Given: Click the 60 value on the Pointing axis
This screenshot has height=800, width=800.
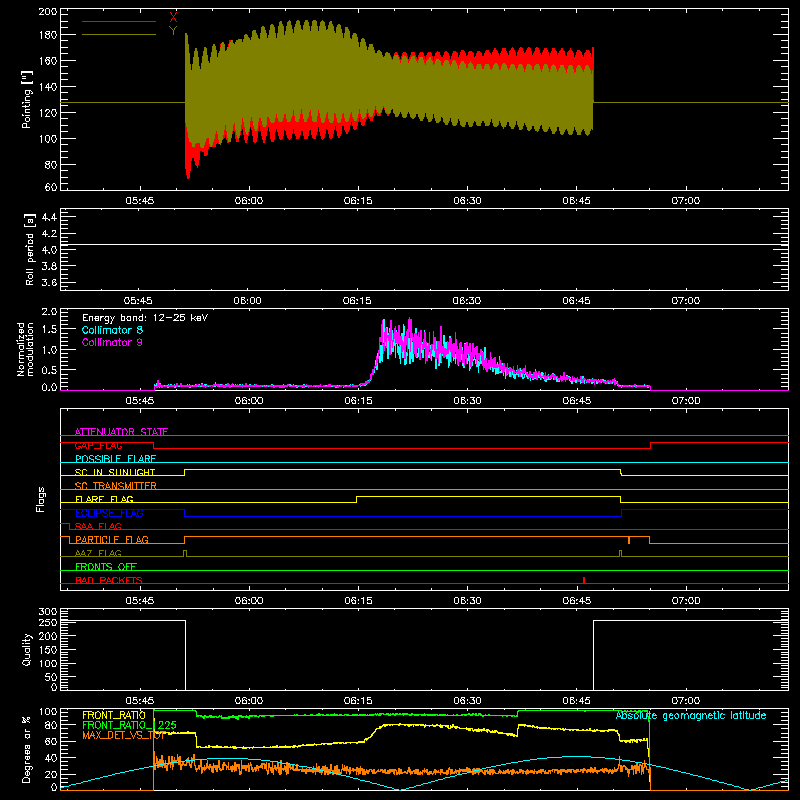Looking at the screenshot, I should point(51,187).
